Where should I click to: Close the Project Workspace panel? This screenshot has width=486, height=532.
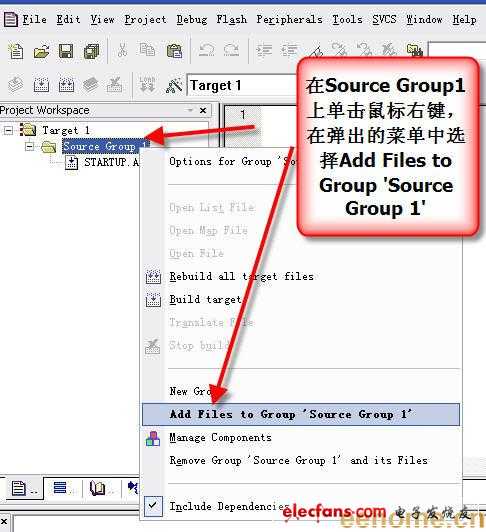[203, 111]
